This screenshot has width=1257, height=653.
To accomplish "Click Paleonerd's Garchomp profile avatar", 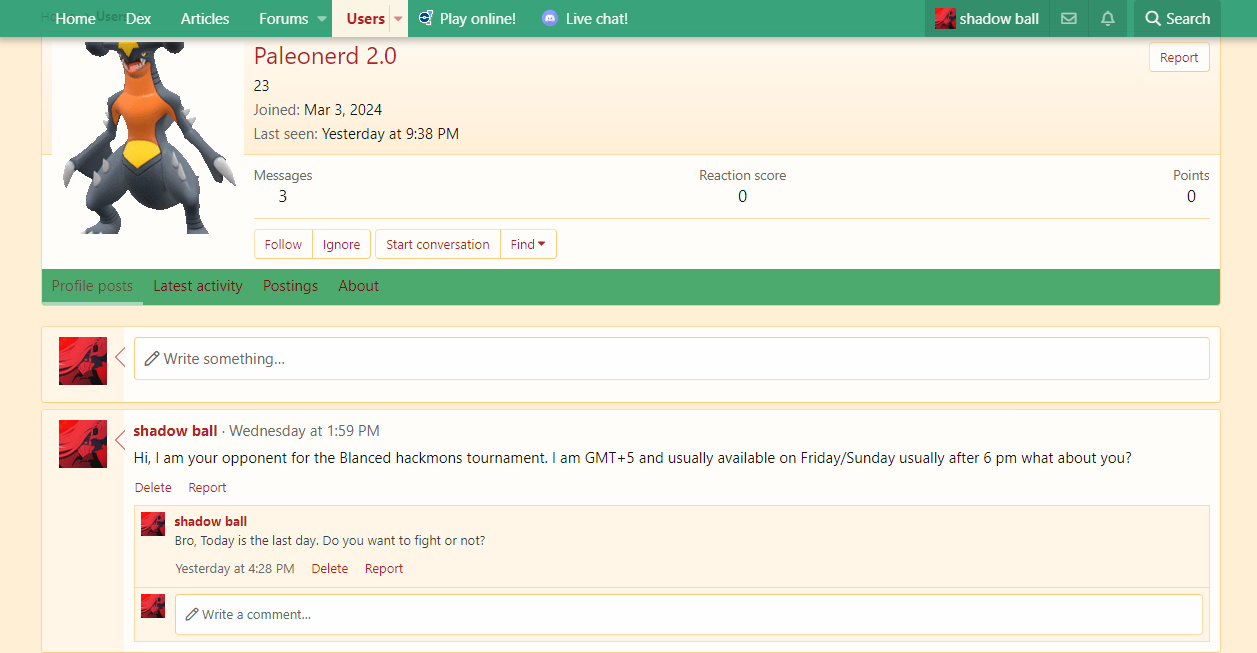I will 147,138.
